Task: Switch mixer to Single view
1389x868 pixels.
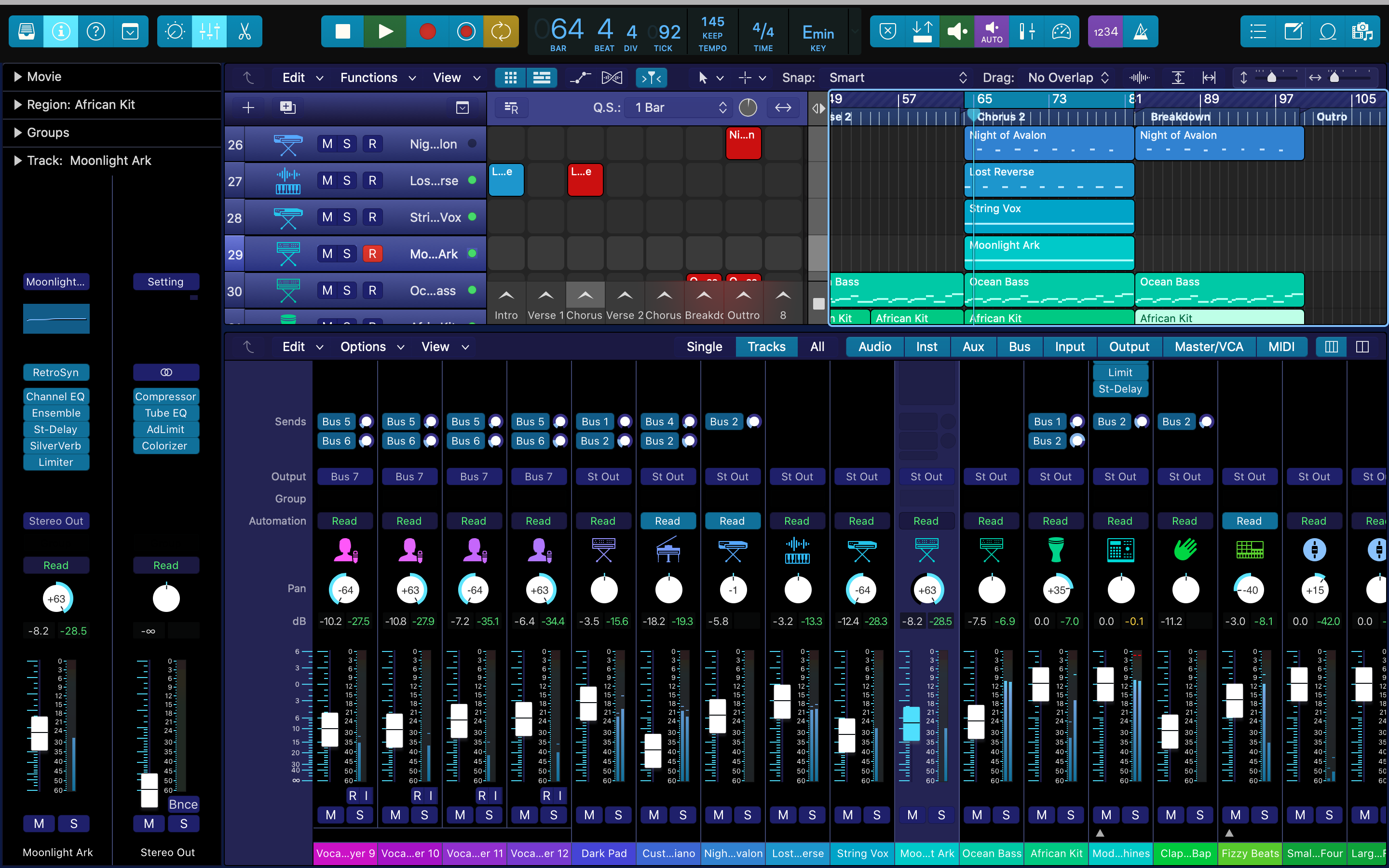Action: (704, 347)
